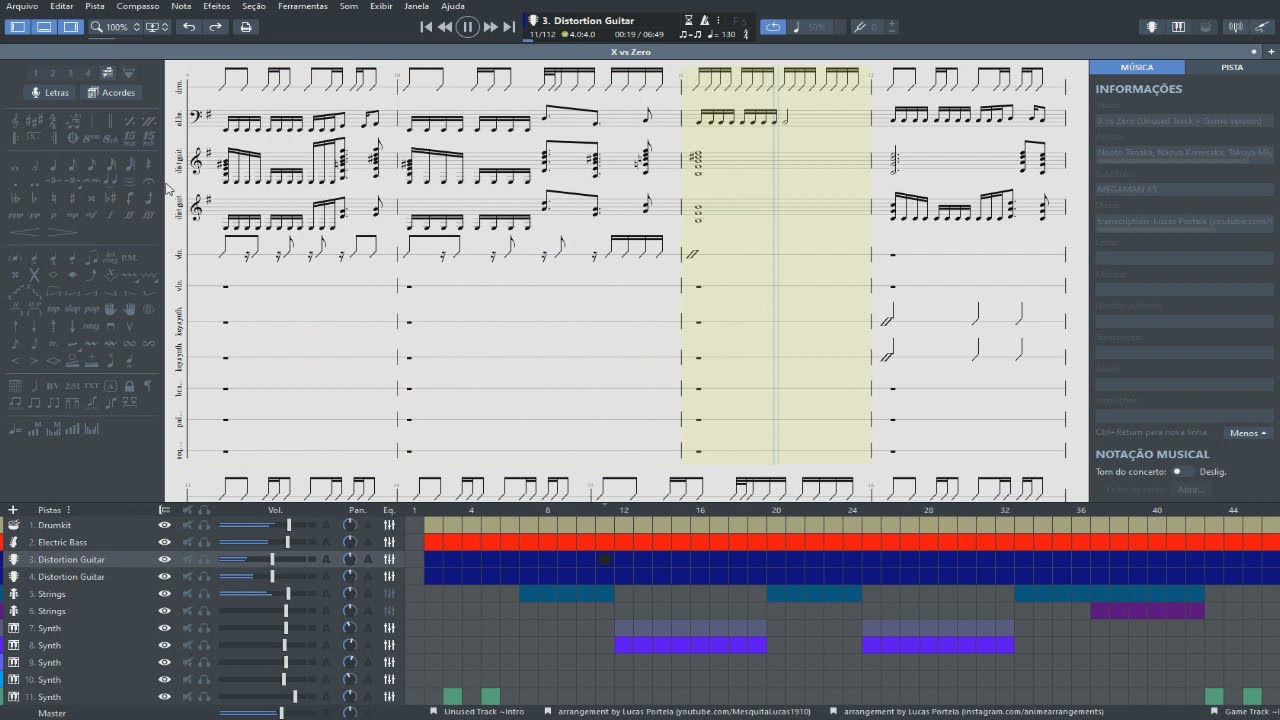Open the Efeitos menu
The width and height of the screenshot is (1280, 720).
tap(216, 6)
